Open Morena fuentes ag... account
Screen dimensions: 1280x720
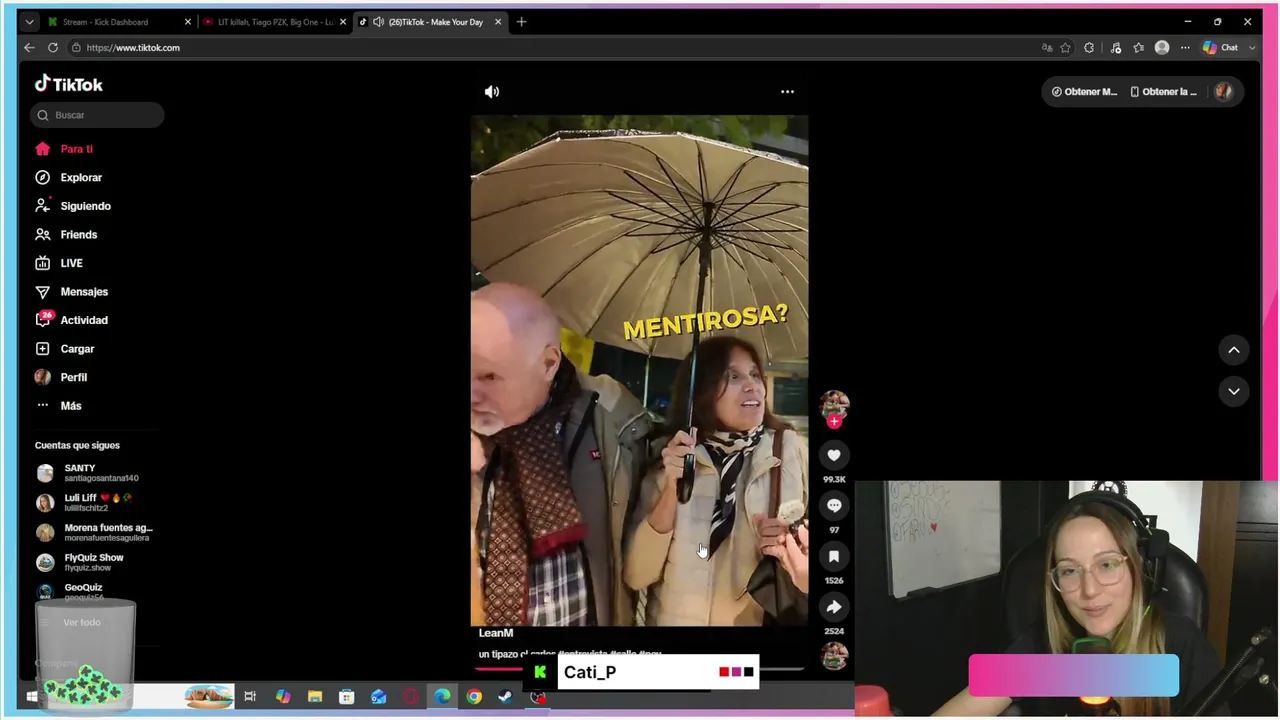coord(94,533)
